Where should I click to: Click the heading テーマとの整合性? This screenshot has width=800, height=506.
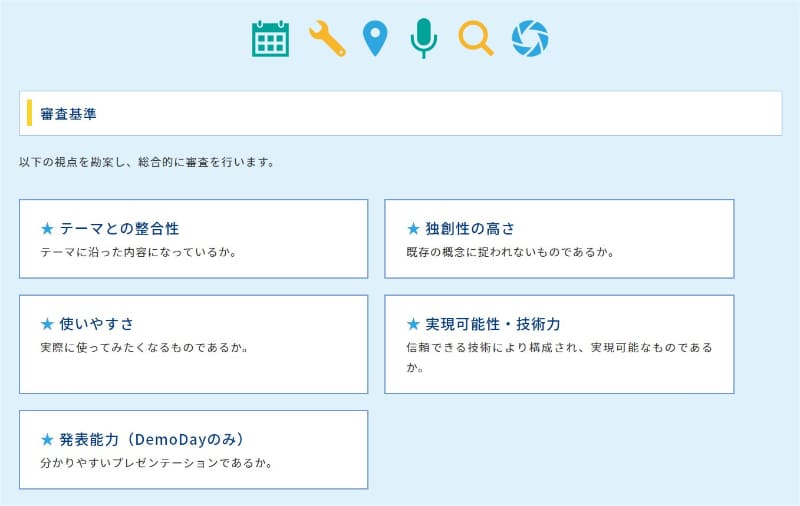point(119,229)
